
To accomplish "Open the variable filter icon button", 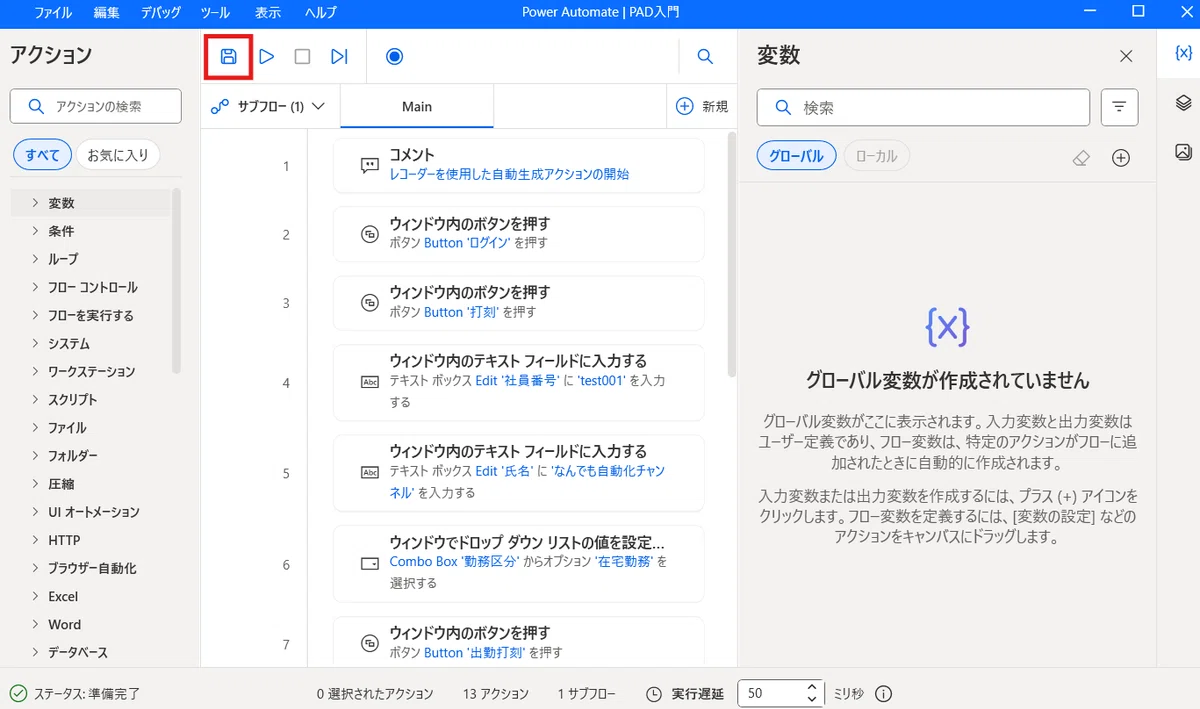I will 1119,107.
